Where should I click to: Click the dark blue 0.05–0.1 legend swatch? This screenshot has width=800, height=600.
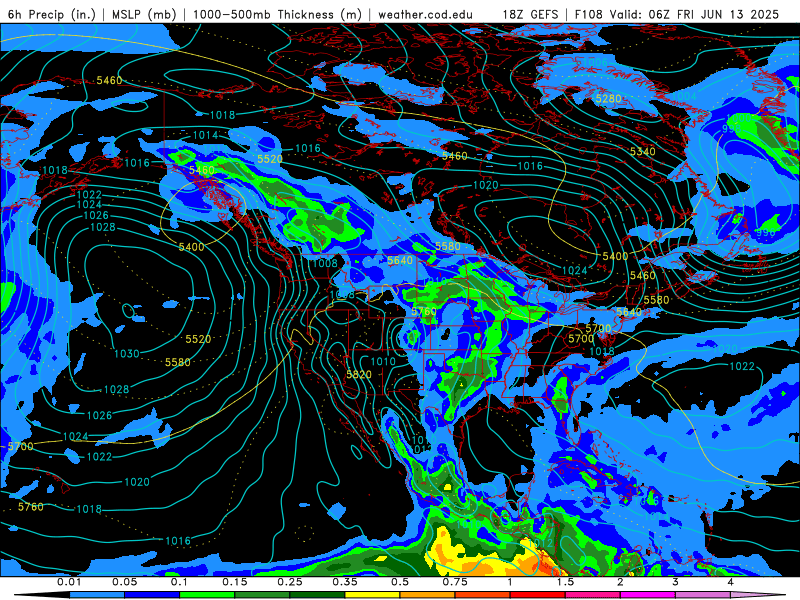click(152, 595)
